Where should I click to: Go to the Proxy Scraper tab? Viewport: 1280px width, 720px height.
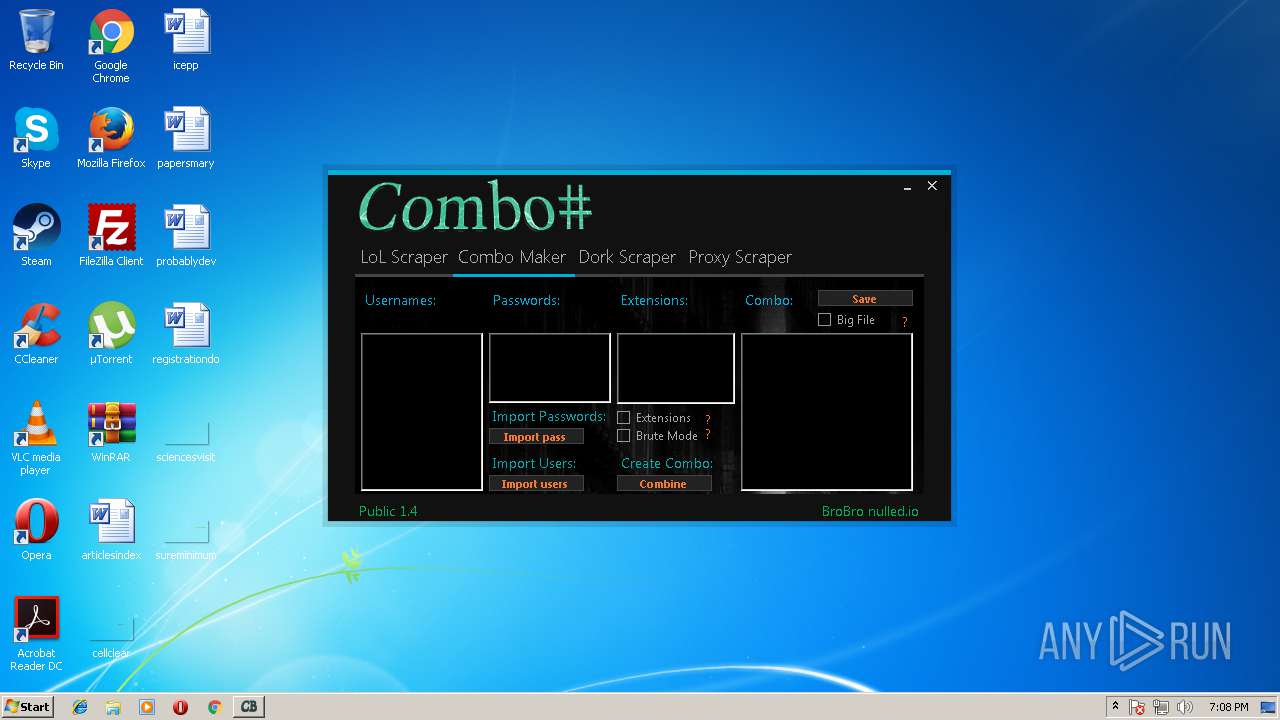pos(740,257)
